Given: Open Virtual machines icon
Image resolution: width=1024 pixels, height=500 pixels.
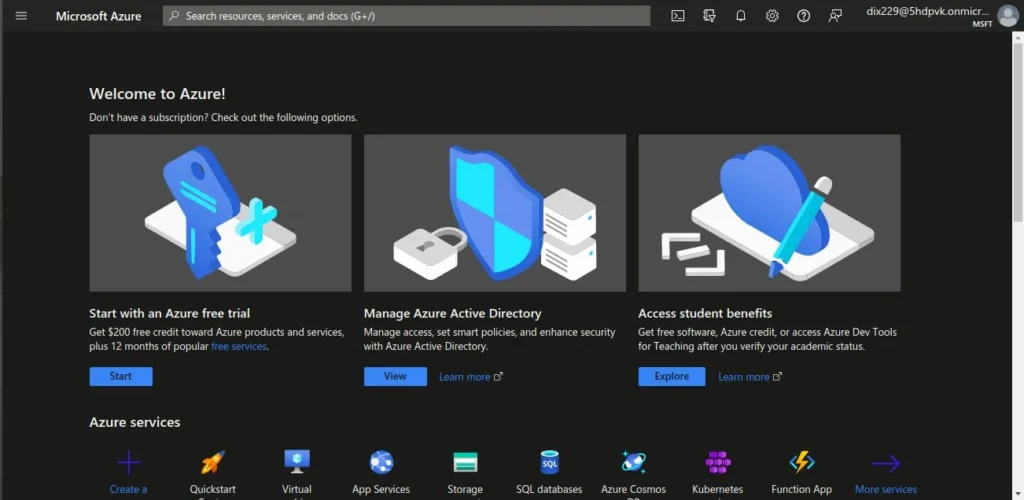Looking at the screenshot, I should (x=297, y=462).
